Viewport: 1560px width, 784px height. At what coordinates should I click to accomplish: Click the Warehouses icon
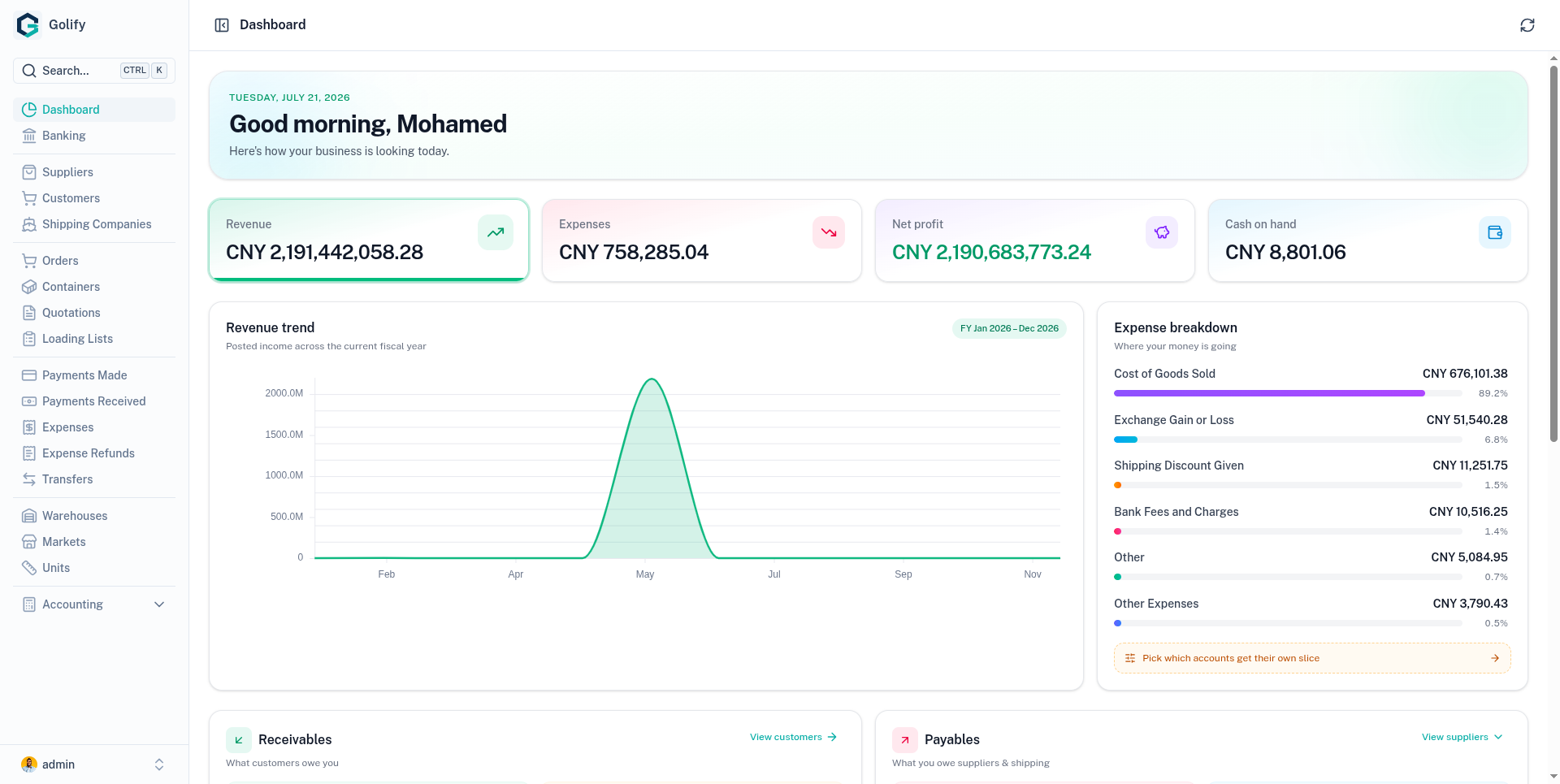click(x=29, y=516)
